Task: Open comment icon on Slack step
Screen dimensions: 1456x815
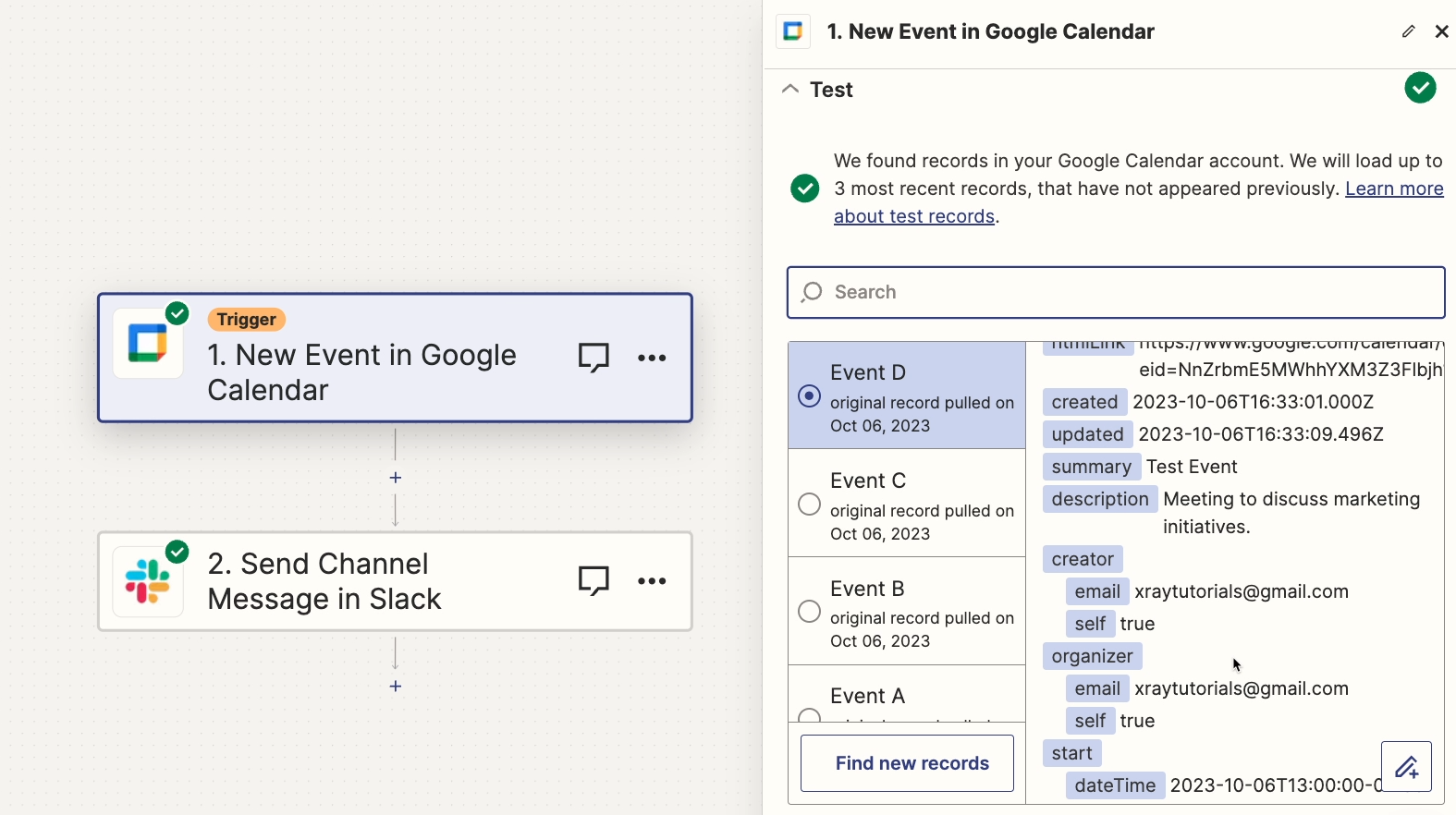Action: pos(593,581)
